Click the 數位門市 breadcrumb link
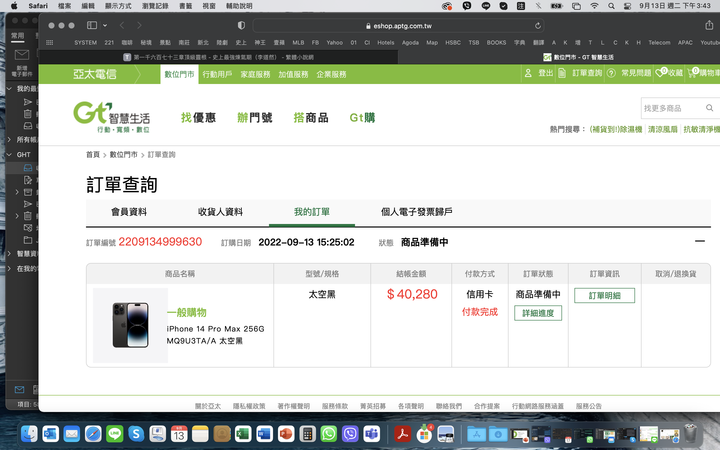The image size is (720, 450). pyautogui.click(x=124, y=155)
